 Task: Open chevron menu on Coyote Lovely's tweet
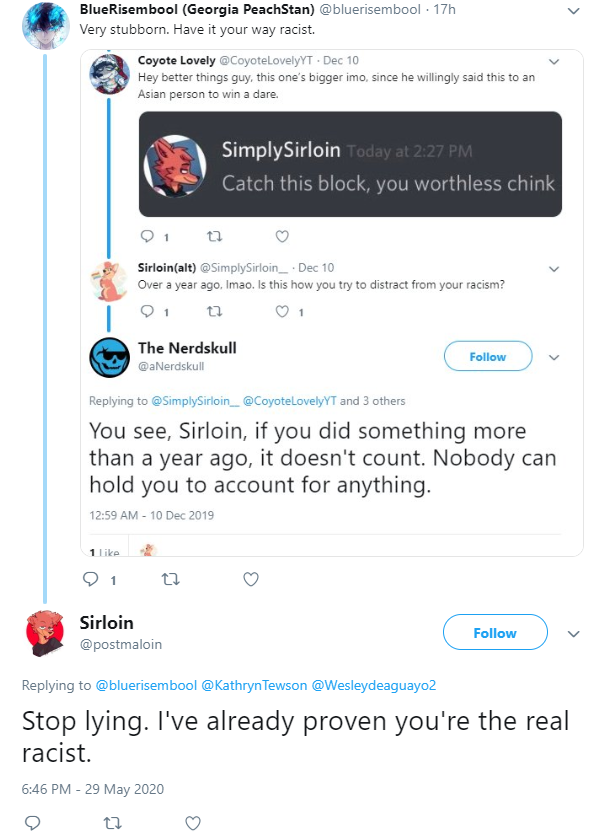(554, 62)
